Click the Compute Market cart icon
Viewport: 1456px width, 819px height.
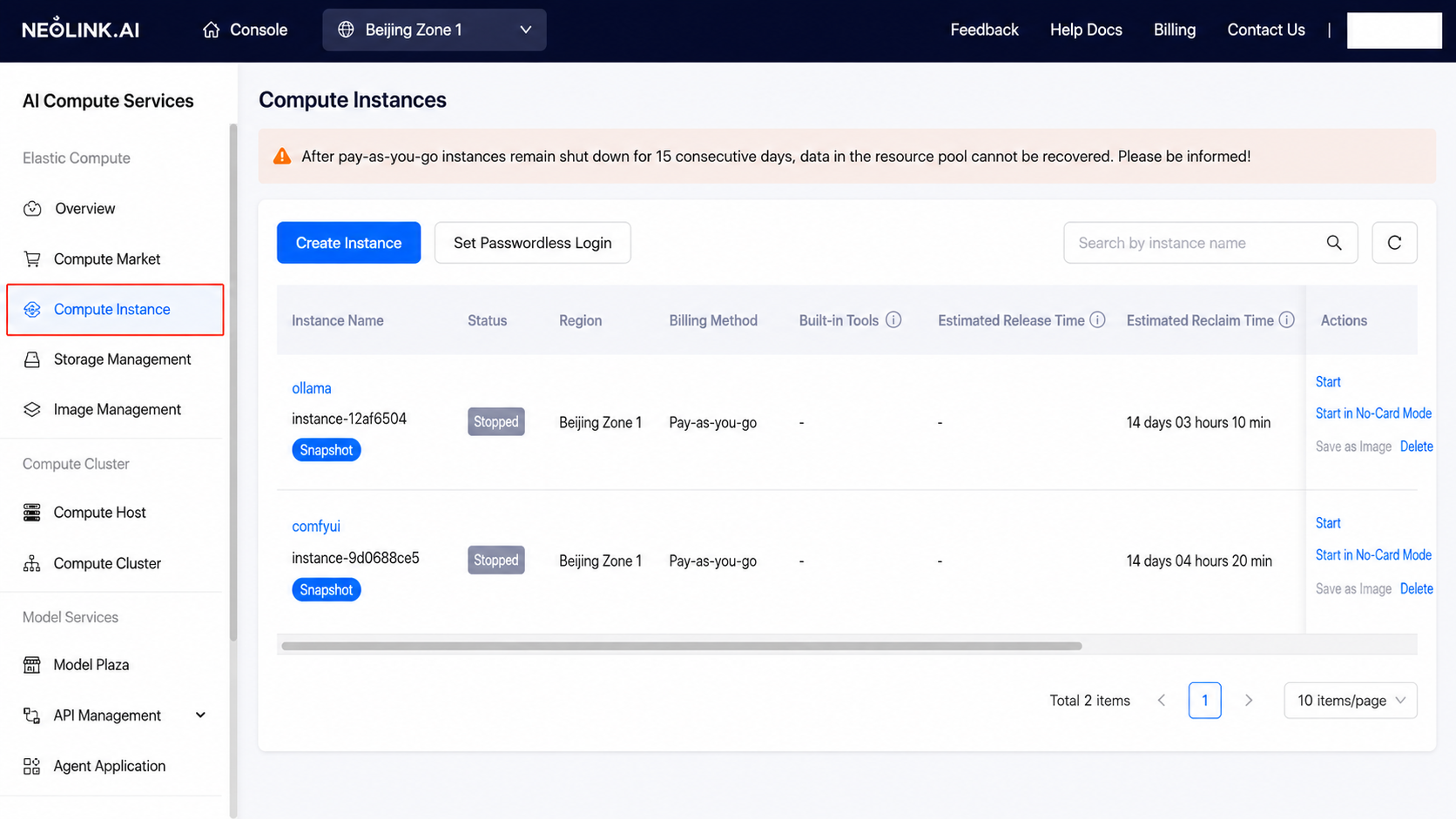[x=32, y=258]
